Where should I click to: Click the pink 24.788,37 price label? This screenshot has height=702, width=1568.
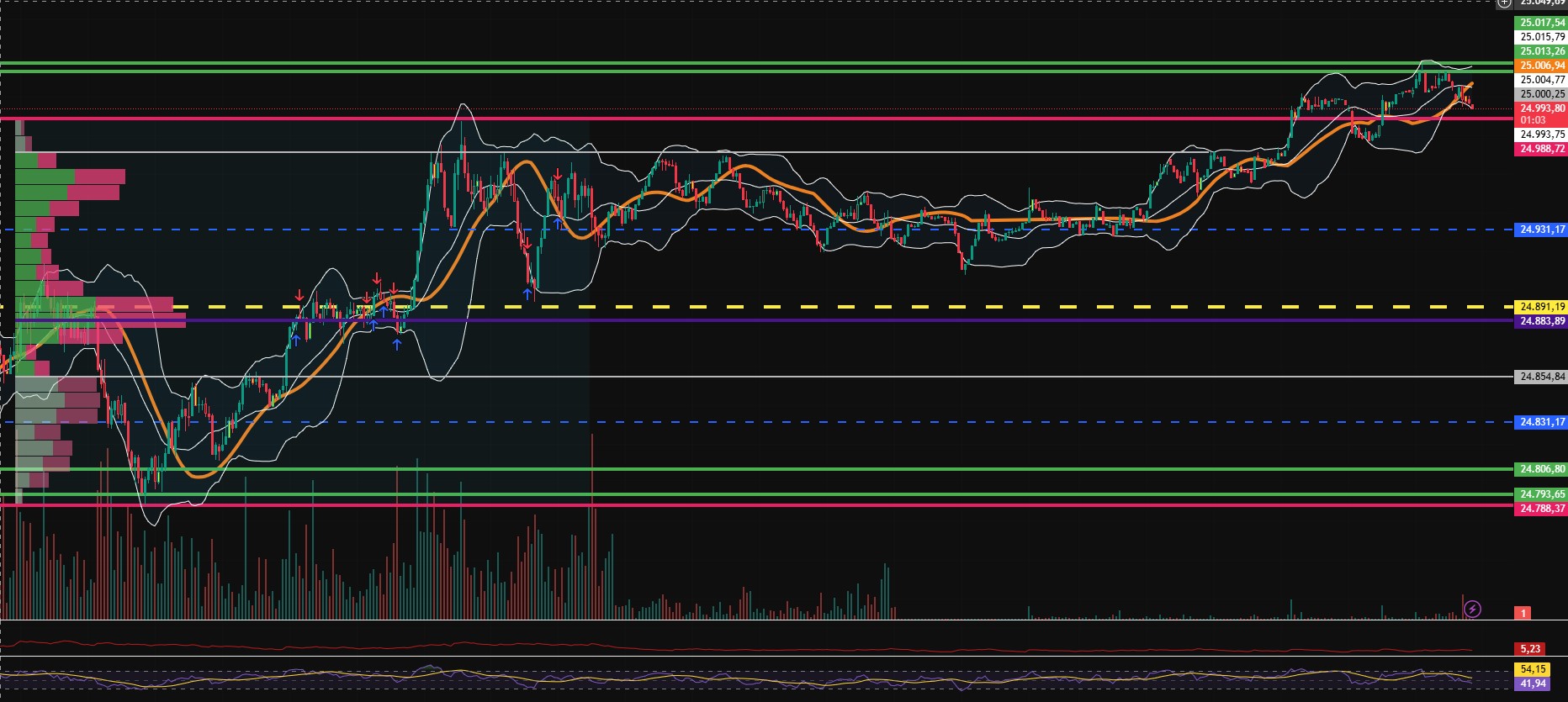click(x=1541, y=509)
